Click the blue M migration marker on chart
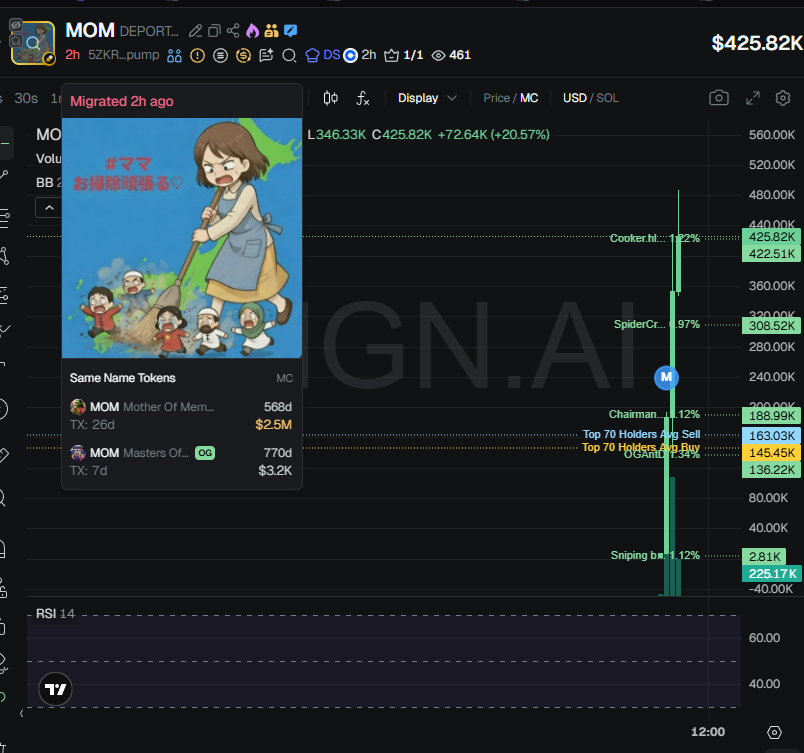804x753 pixels. [666, 377]
